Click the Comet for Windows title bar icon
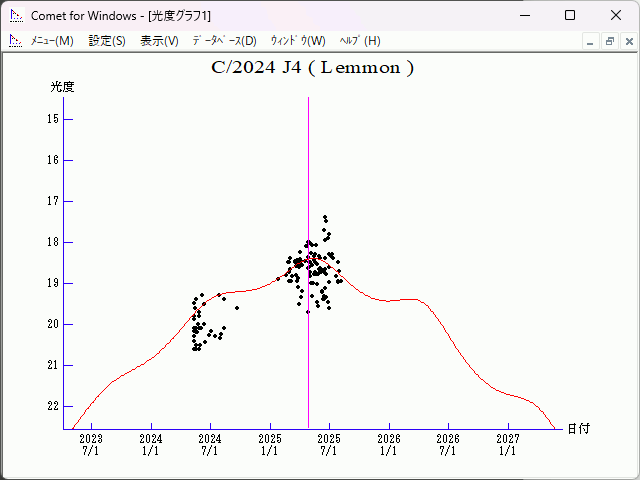Viewport: 640px width, 480px height. 15,15
